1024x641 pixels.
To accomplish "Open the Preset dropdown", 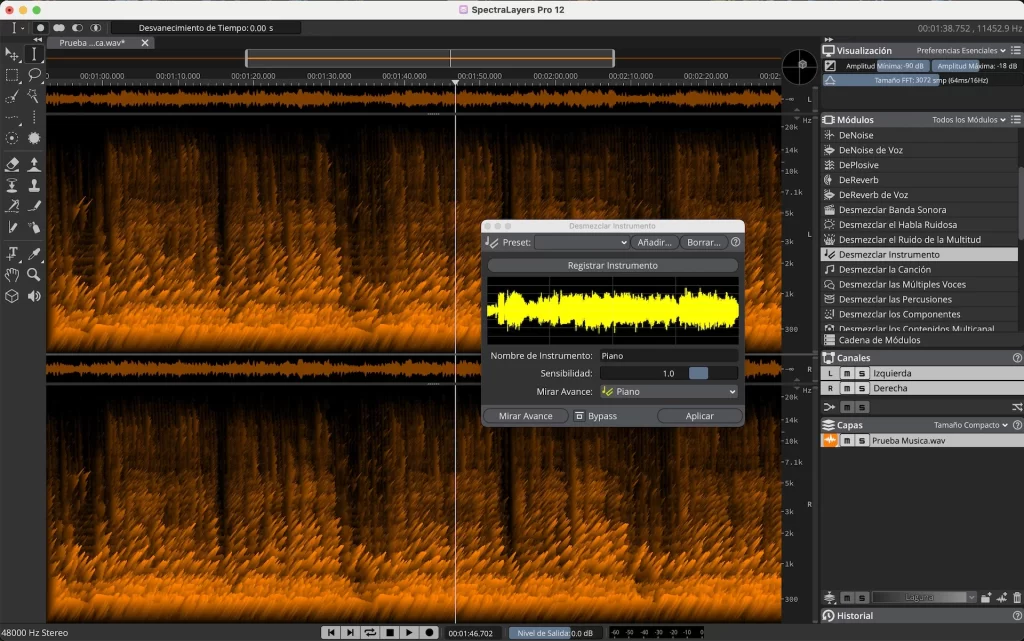I will point(581,242).
